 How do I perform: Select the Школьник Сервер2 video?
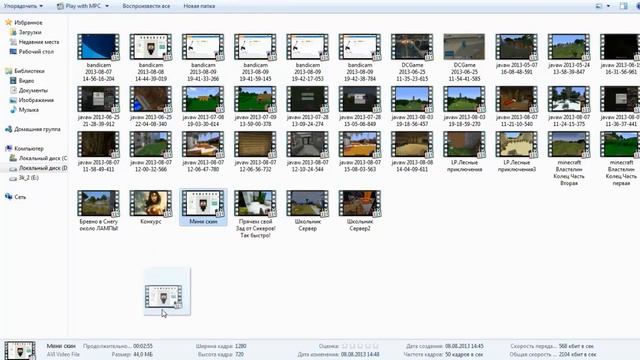coord(360,211)
